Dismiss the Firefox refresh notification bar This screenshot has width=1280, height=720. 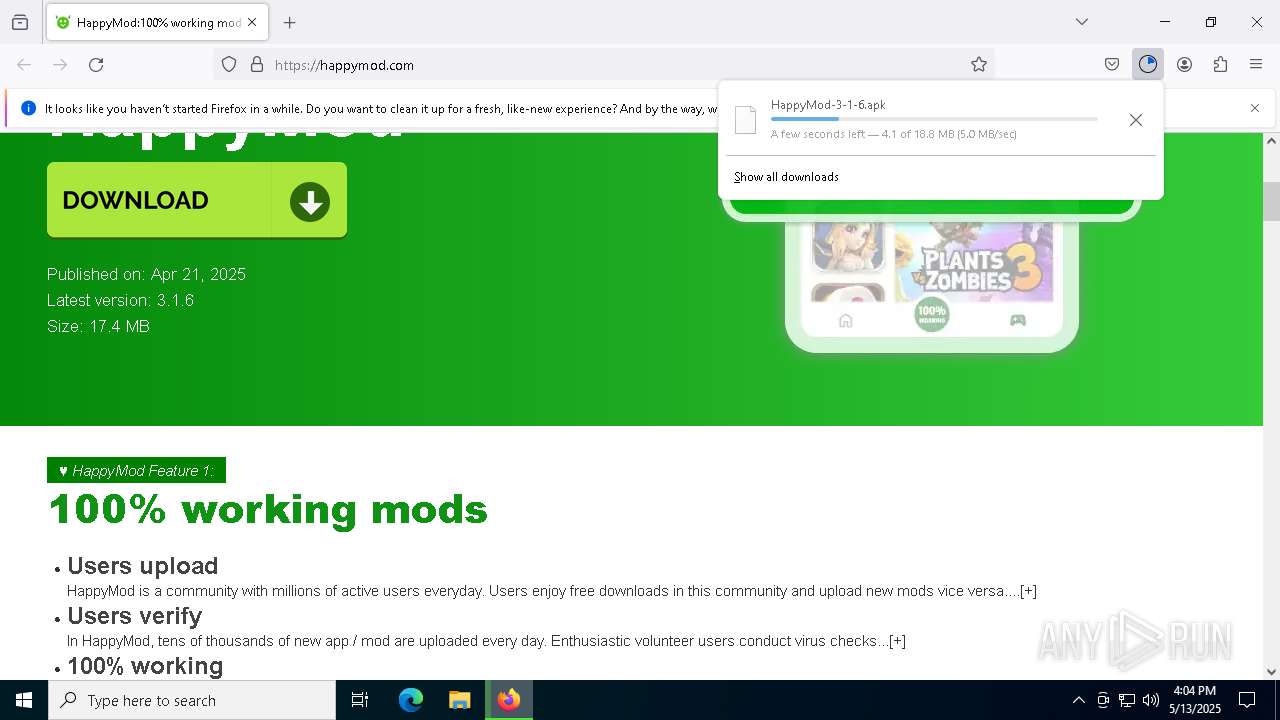pos(1255,108)
